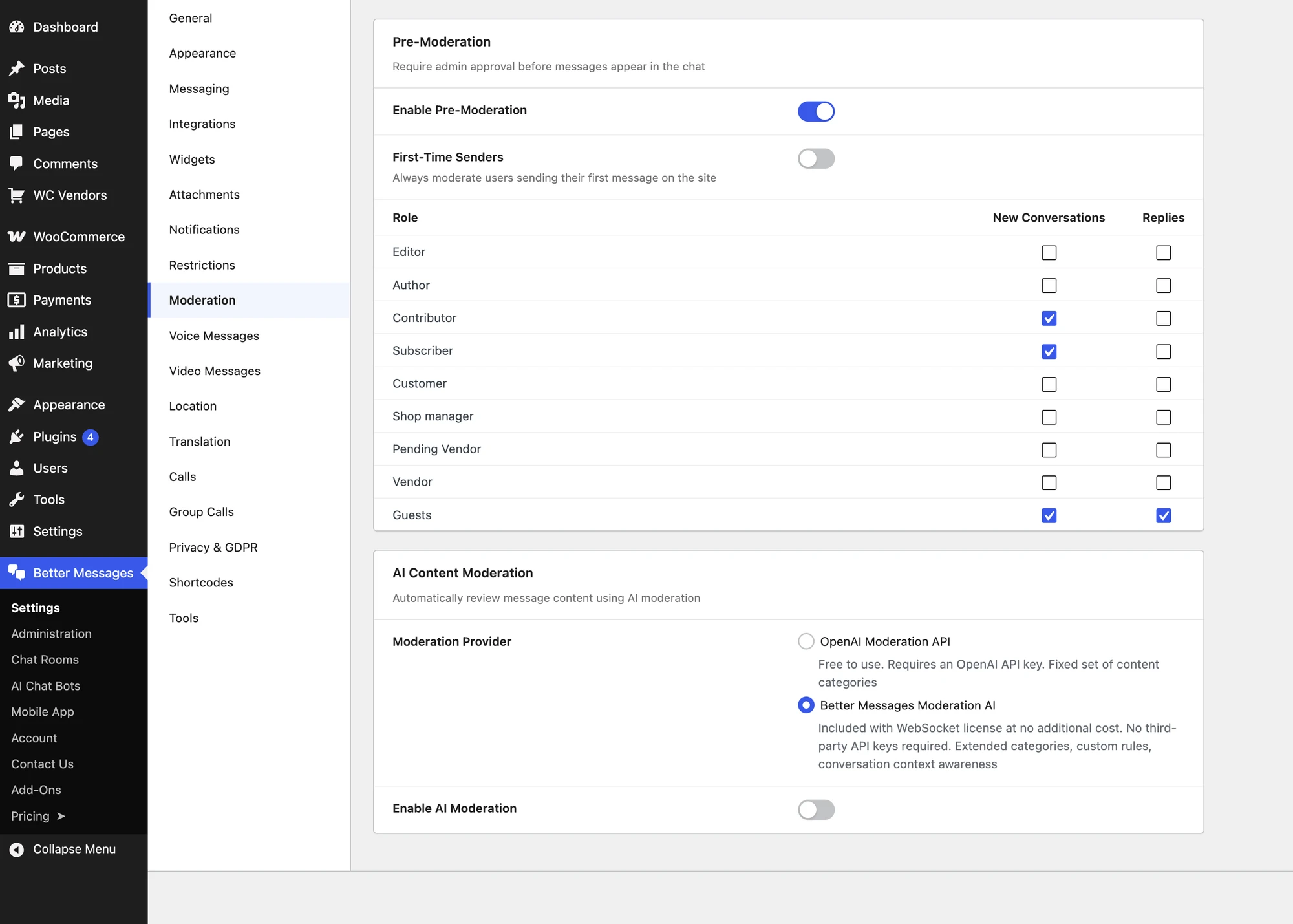Click the Analytics bar chart icon
This screenshot has width=1293, height=924.
tap(17, 332)
